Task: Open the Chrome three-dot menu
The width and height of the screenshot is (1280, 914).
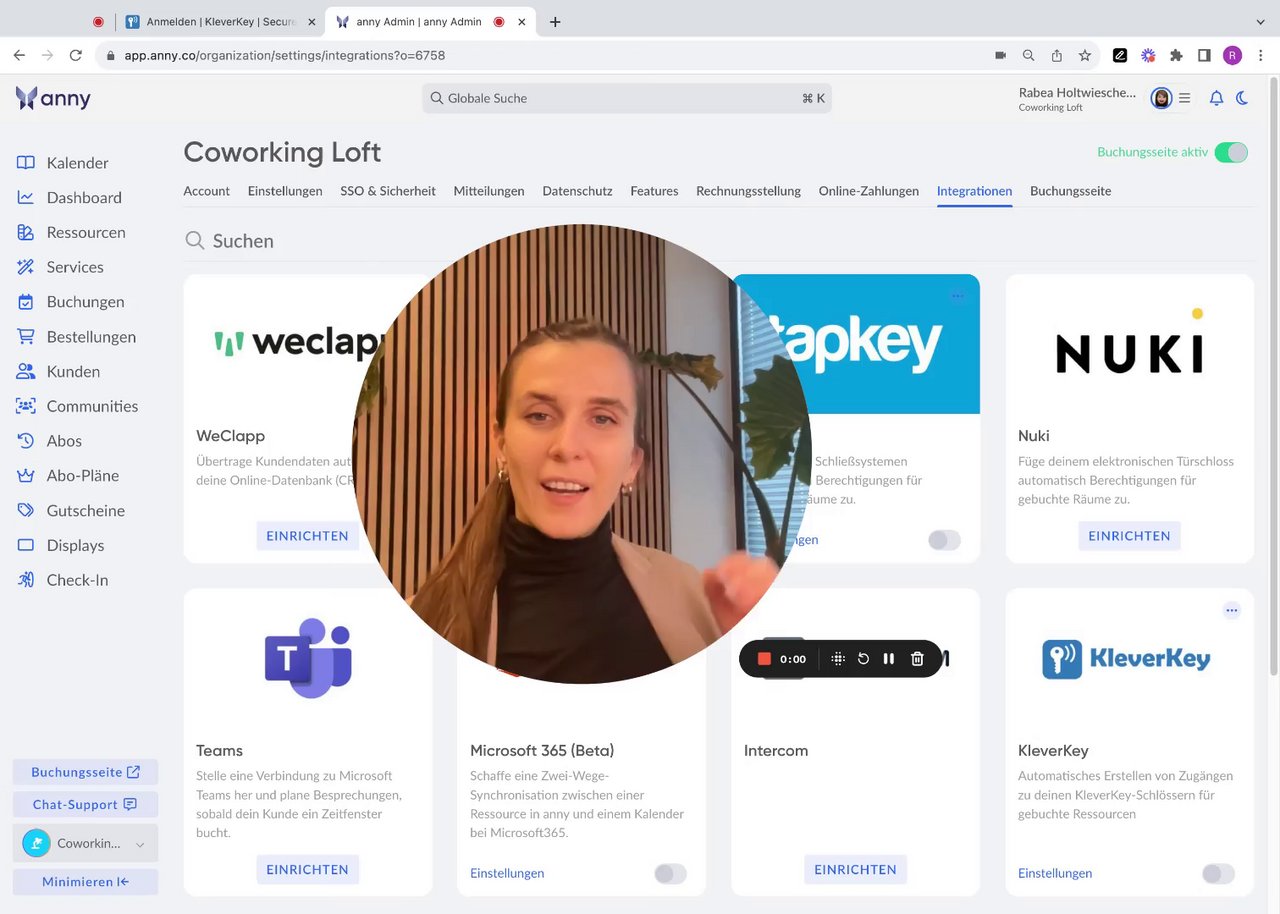Action: [x=1261, y=55]
